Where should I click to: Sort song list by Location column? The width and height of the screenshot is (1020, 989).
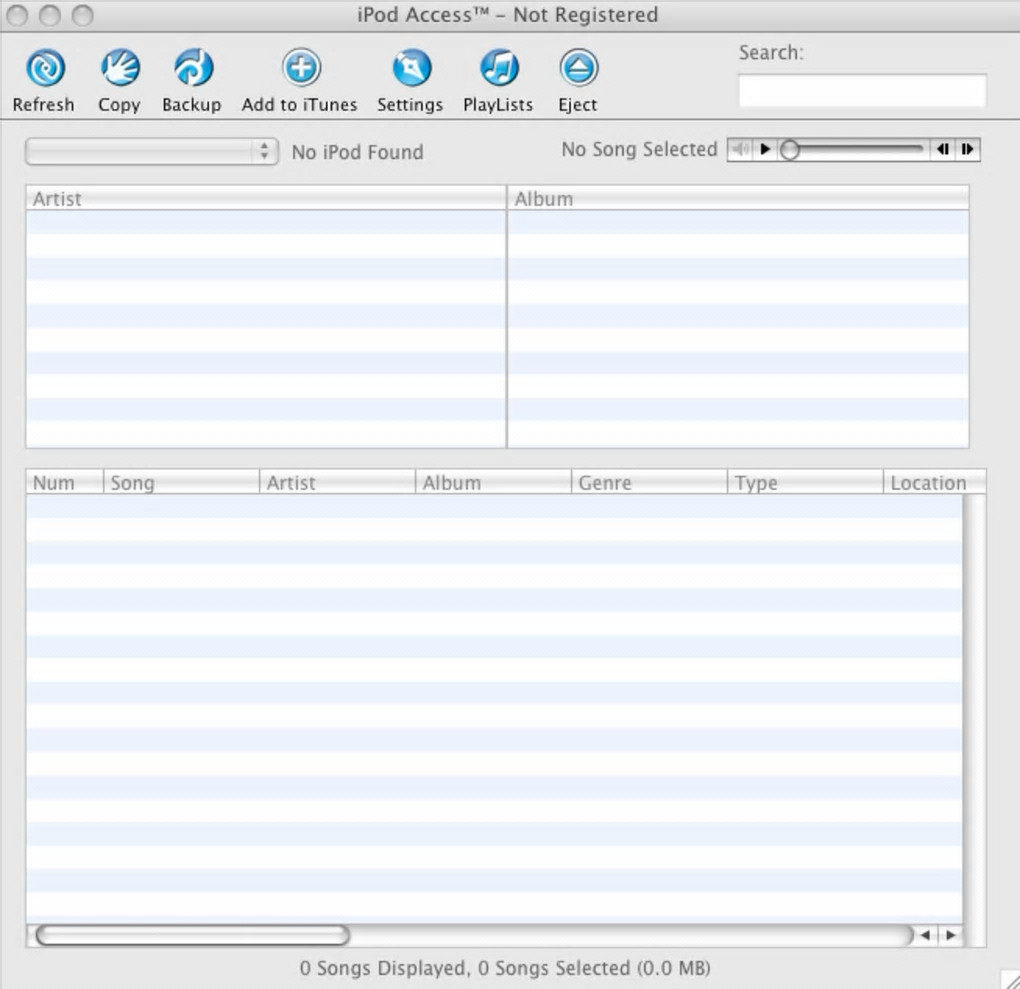click(935, 482)
